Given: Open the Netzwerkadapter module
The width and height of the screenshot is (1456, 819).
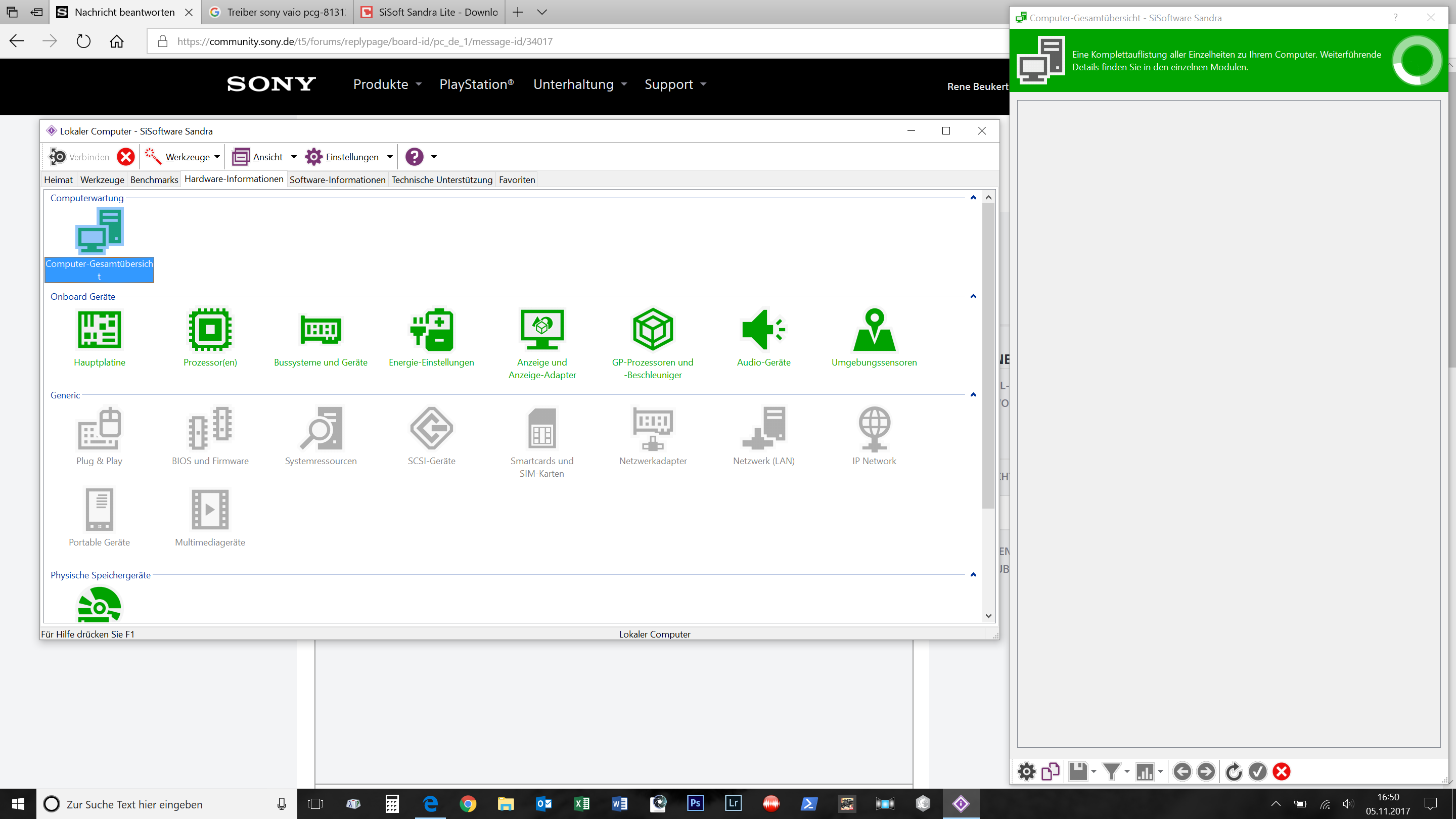Looking at the screenshot, I should tap(653, 430).
